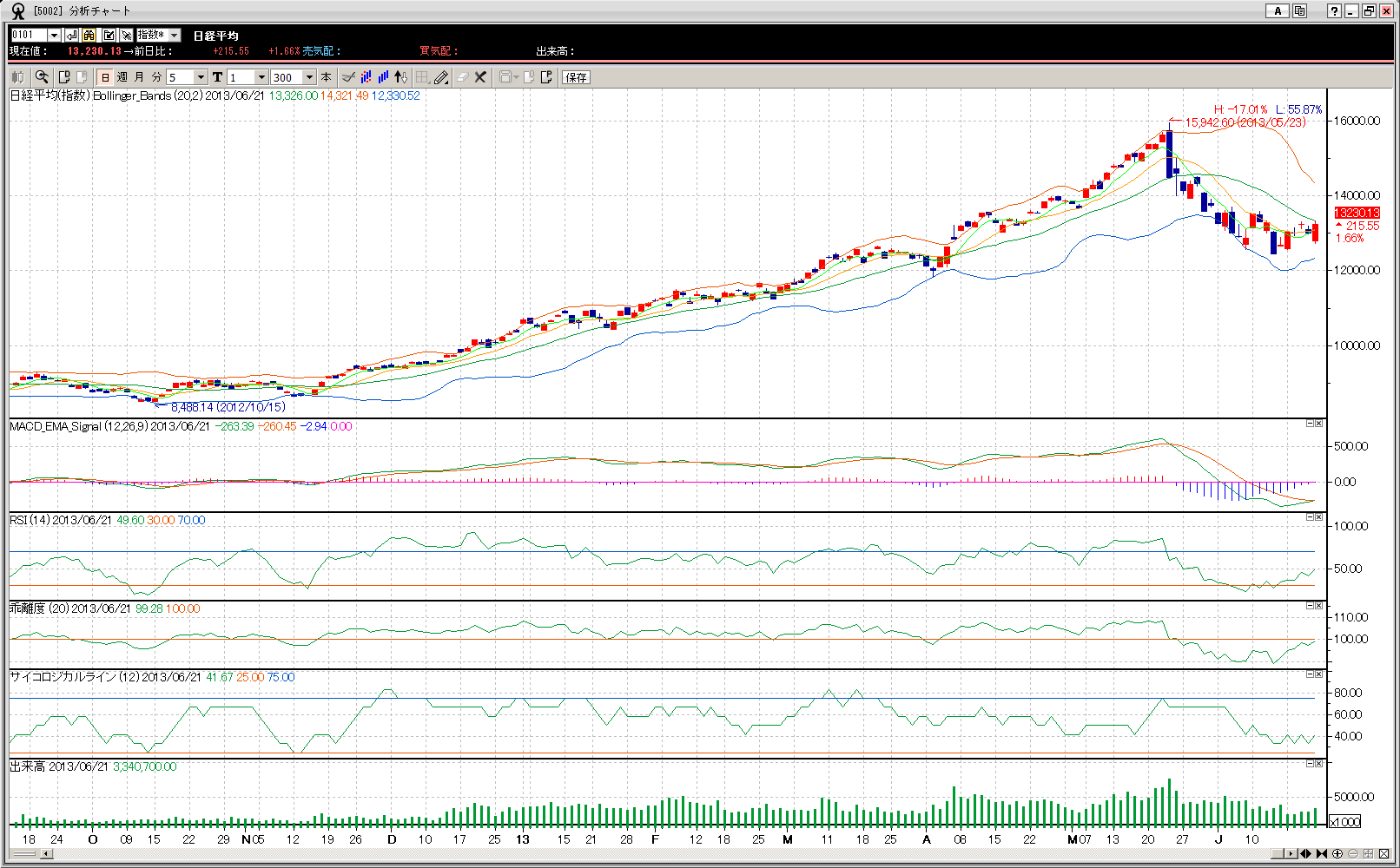Click the T text tool icon
The image size is (1400, 868).
click(217, 77)
